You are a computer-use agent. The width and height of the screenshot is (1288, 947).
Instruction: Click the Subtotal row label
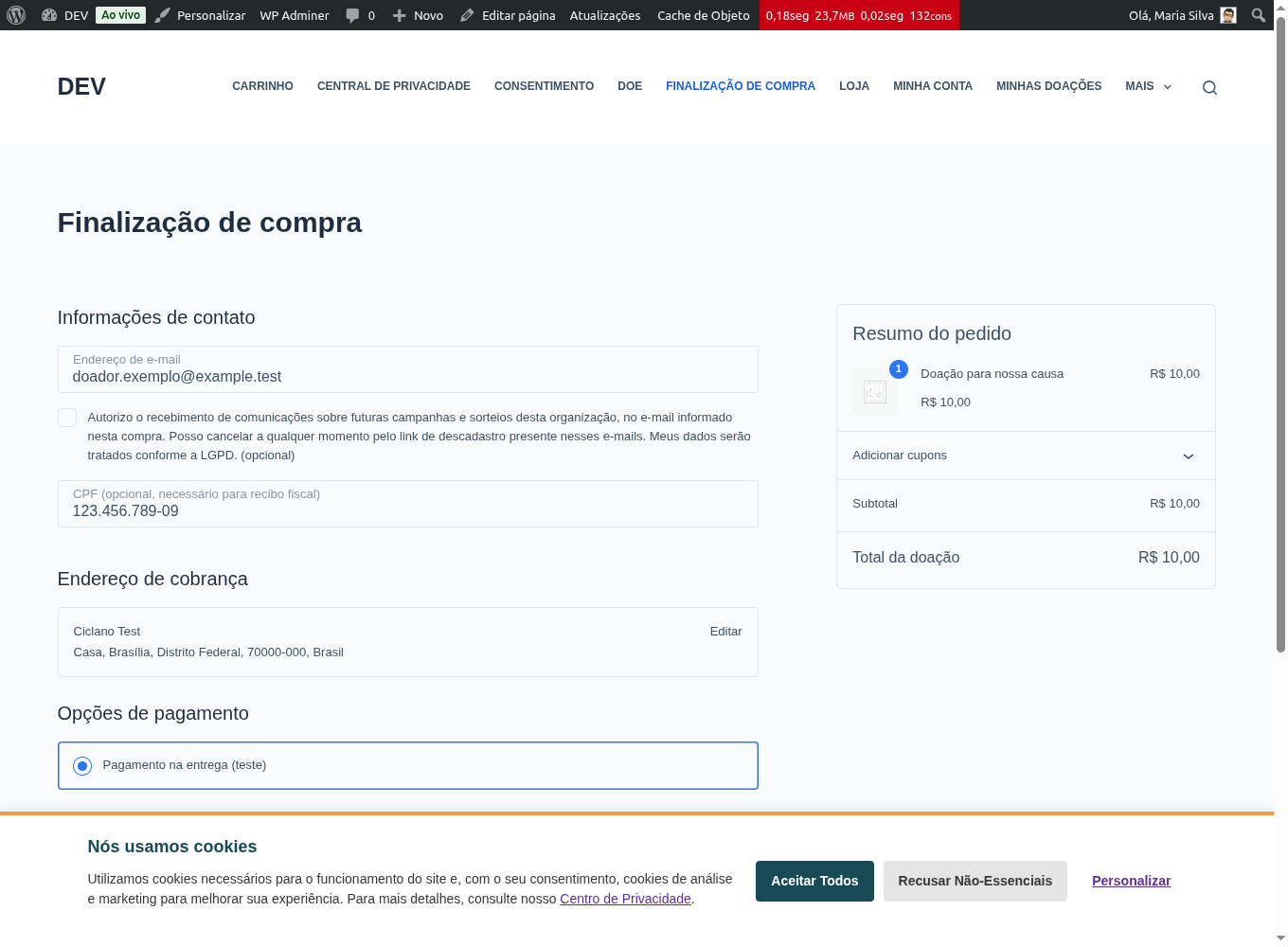(875, 504)
